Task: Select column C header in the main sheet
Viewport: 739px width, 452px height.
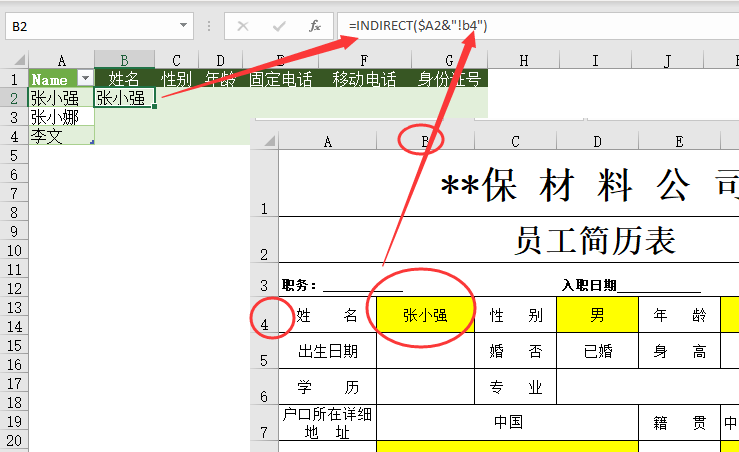Action: 176,60
